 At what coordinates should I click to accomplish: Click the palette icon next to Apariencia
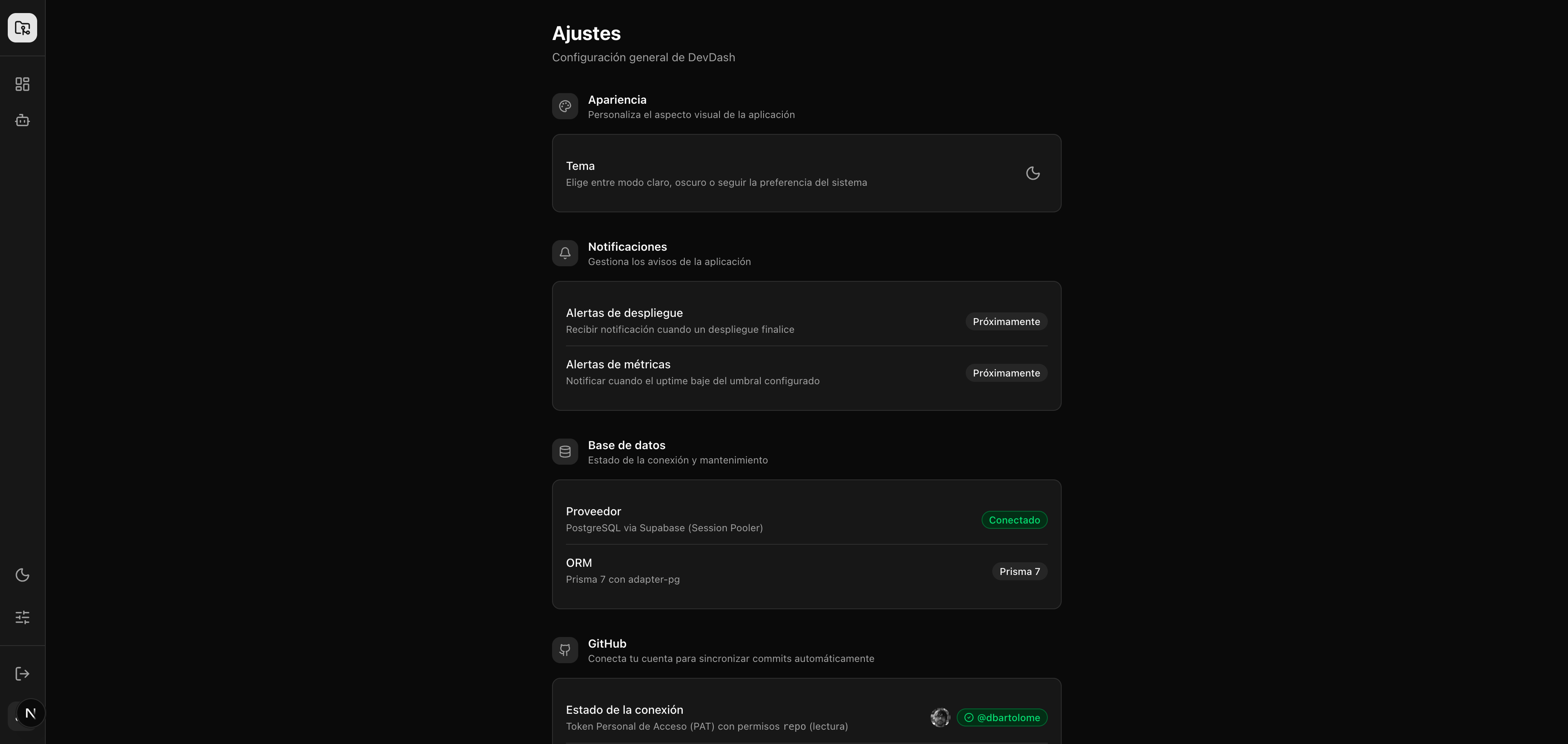pos(564,106)
